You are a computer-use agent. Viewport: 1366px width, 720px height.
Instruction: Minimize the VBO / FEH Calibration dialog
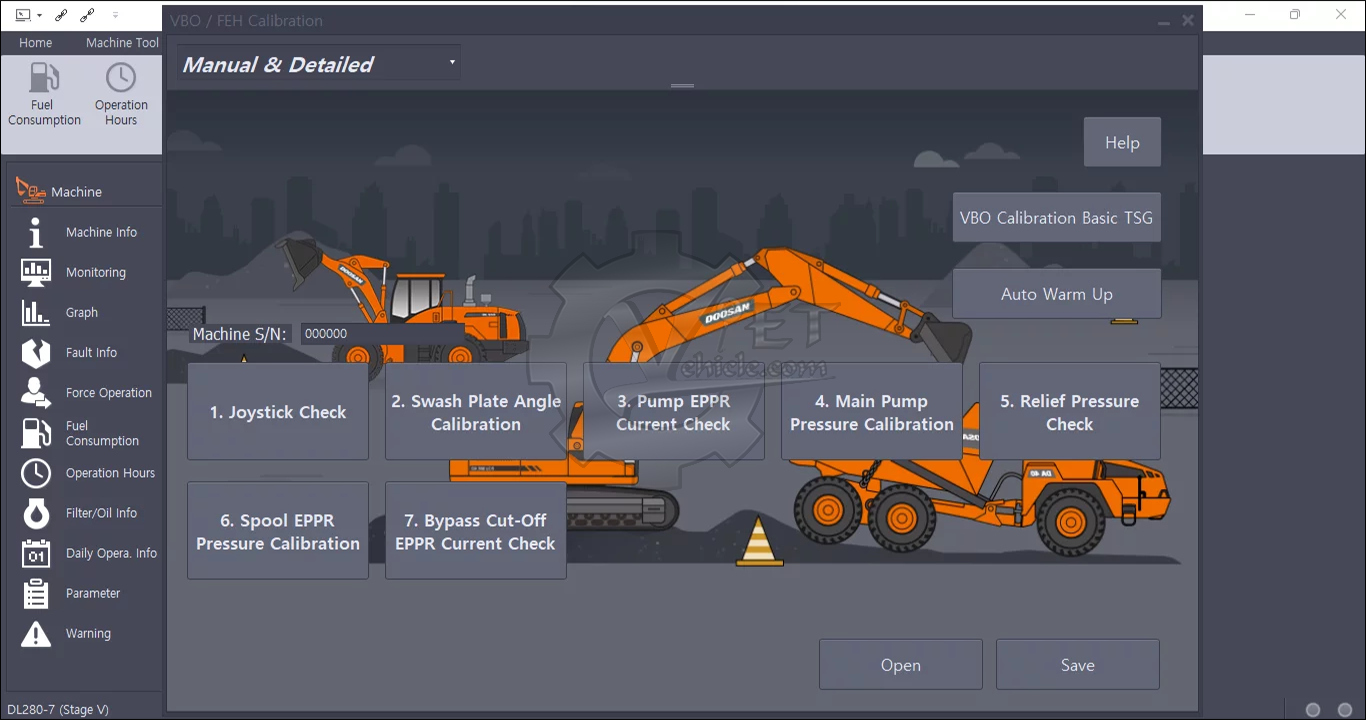[x=1163, y=20]
